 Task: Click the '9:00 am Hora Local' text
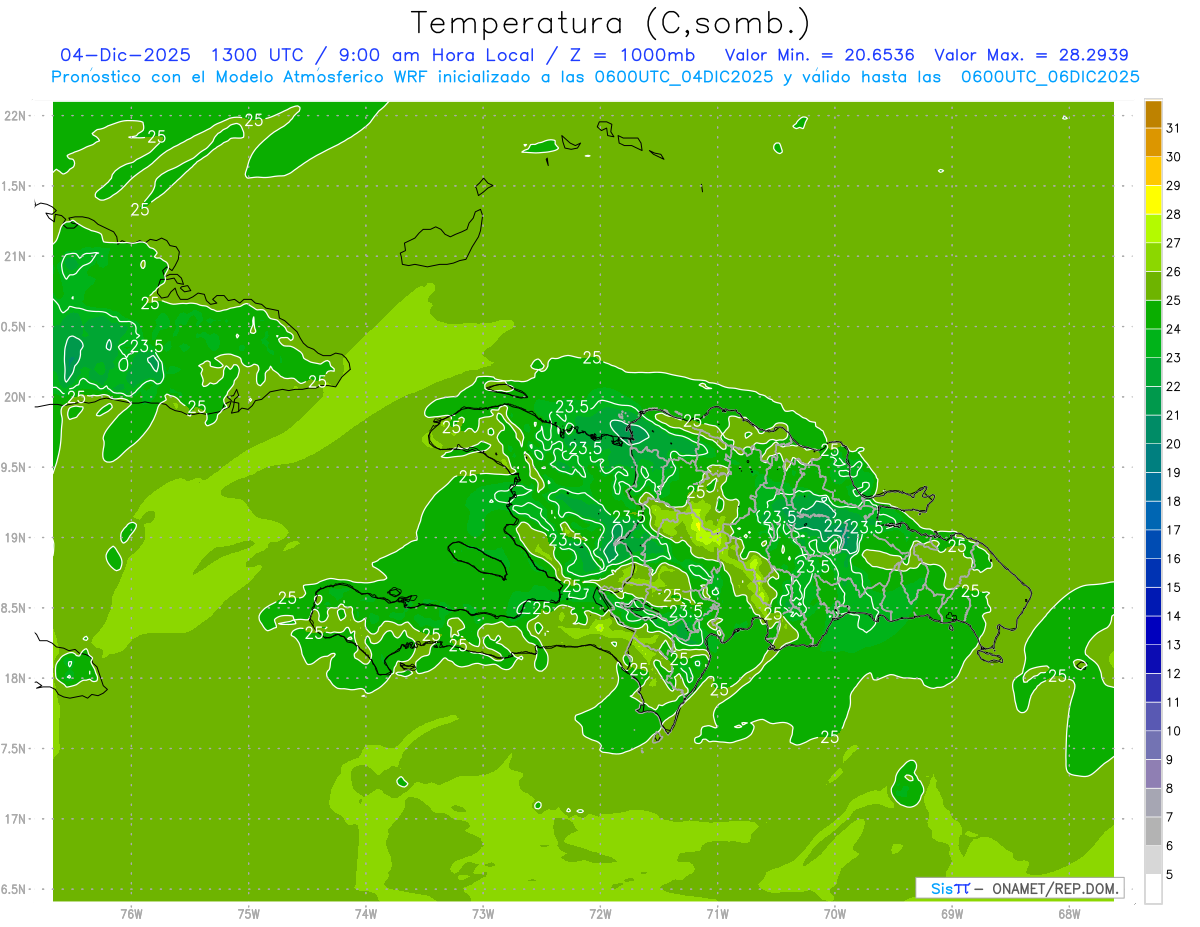coord(435,55)
